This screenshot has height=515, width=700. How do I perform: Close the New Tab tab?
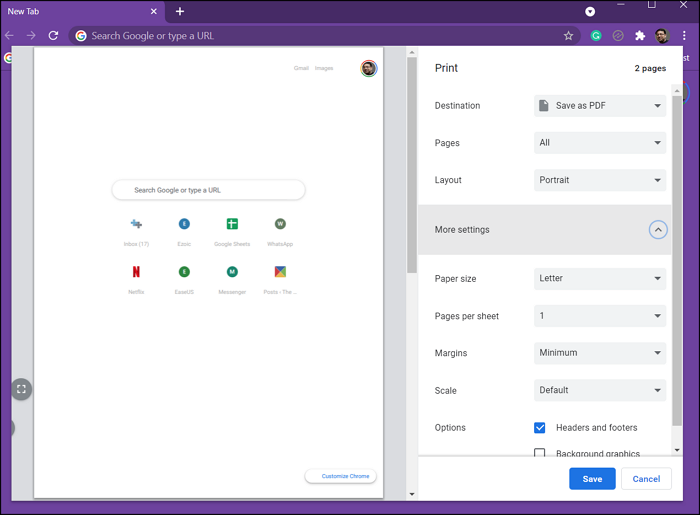[154, 11]
